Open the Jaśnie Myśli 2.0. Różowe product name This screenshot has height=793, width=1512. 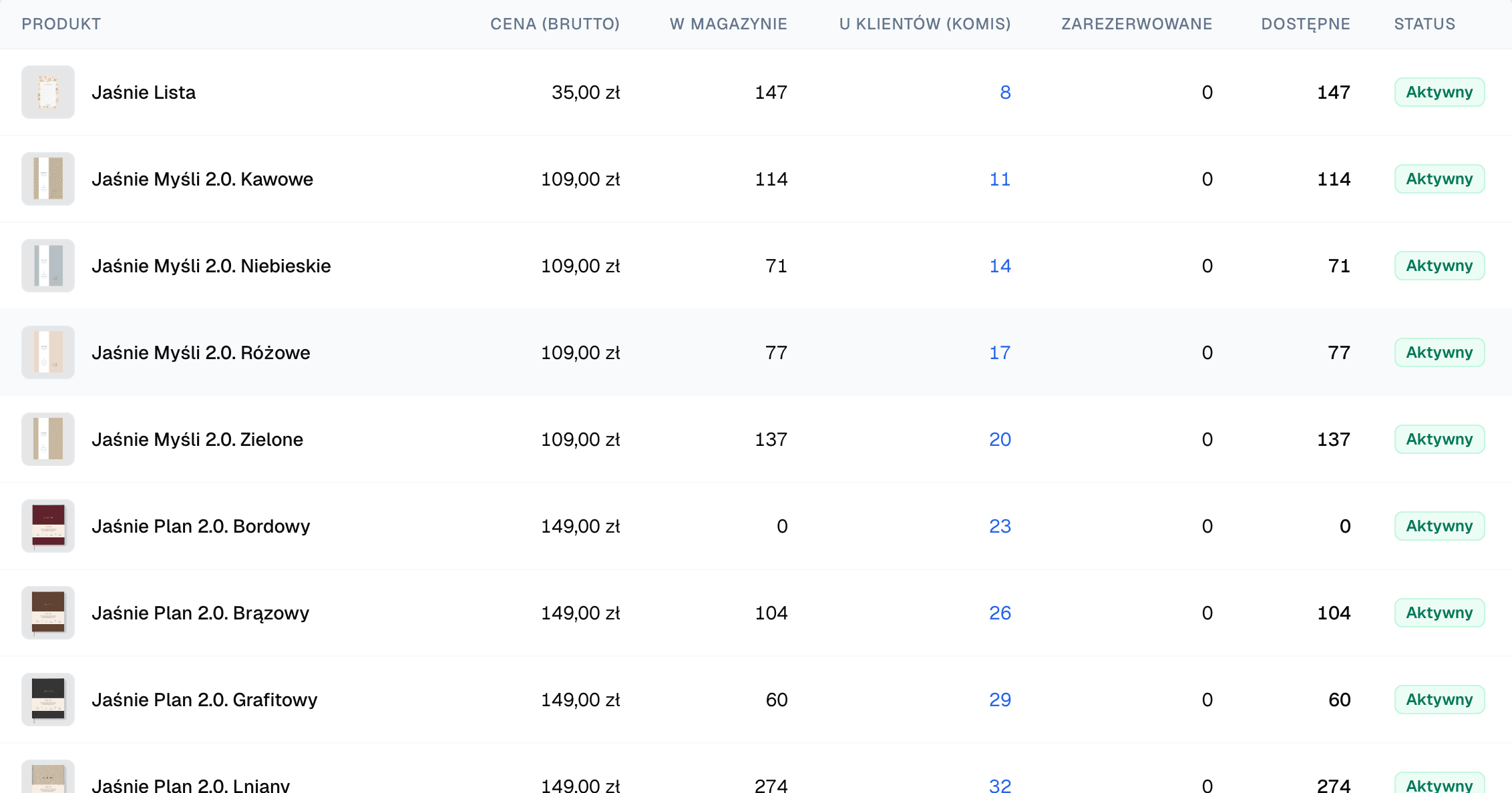tap(201, 352)
